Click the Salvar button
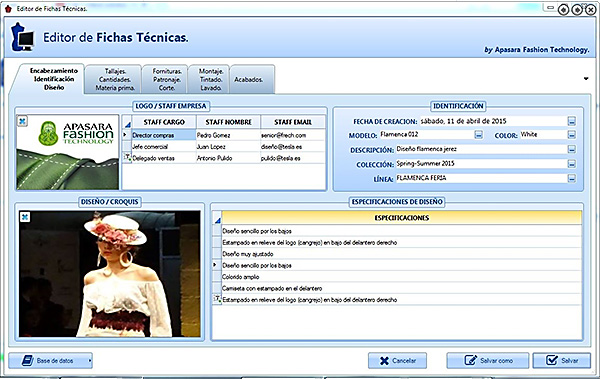Image resolution: width=600 pixels, height=379 pixels. pyautogui.click(x=562, y=361)
